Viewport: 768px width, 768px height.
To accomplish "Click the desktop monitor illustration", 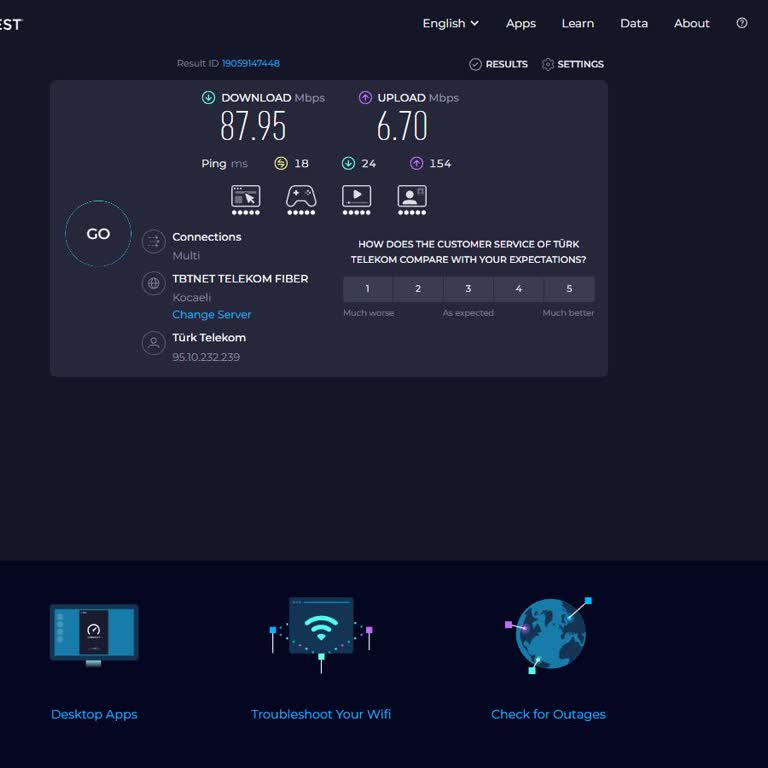I will [x=94, y=635].
